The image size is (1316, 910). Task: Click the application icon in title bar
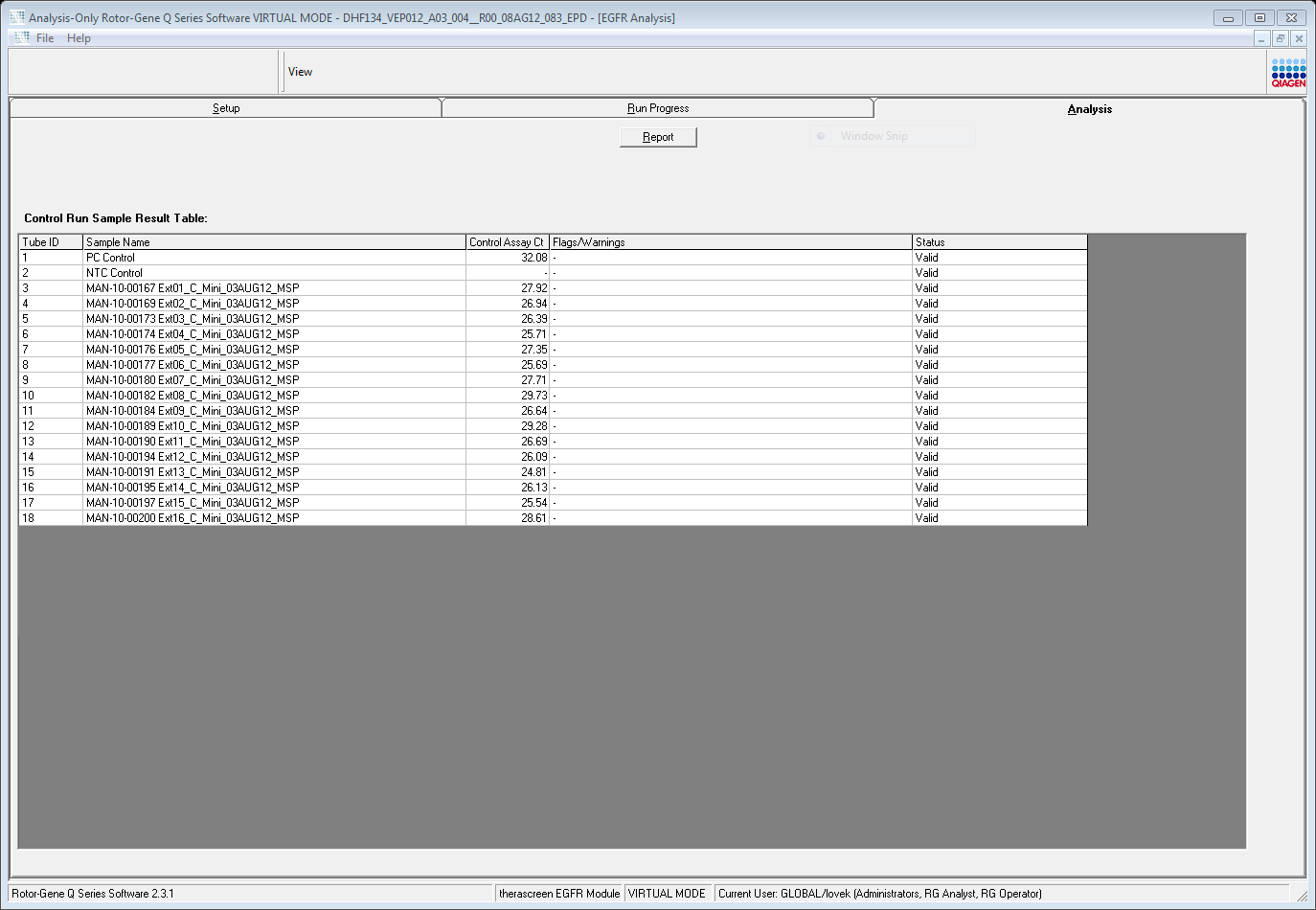pos(17,17)
